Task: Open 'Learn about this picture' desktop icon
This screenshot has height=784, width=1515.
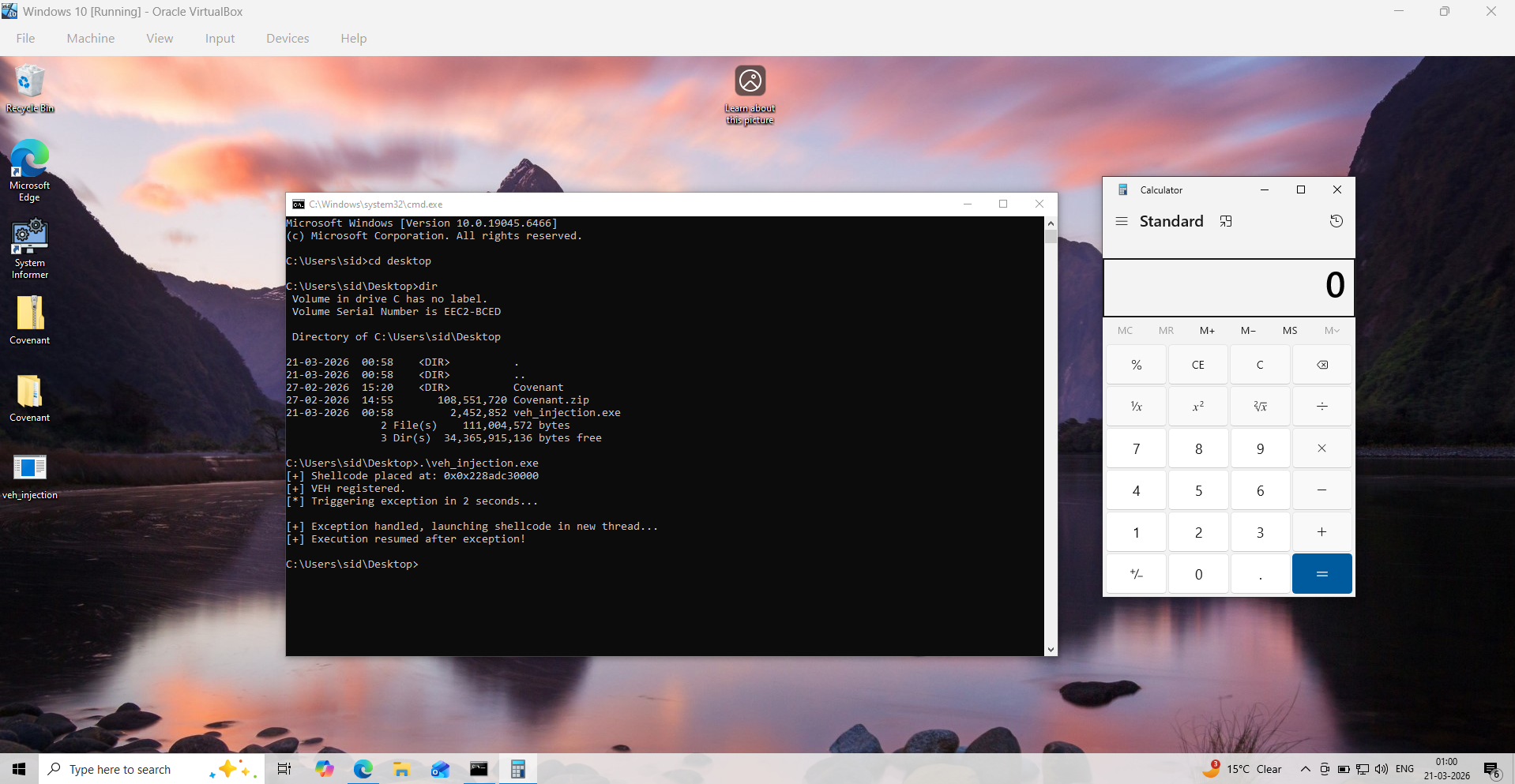Action: pyautogui.click(x=750, y=95)
